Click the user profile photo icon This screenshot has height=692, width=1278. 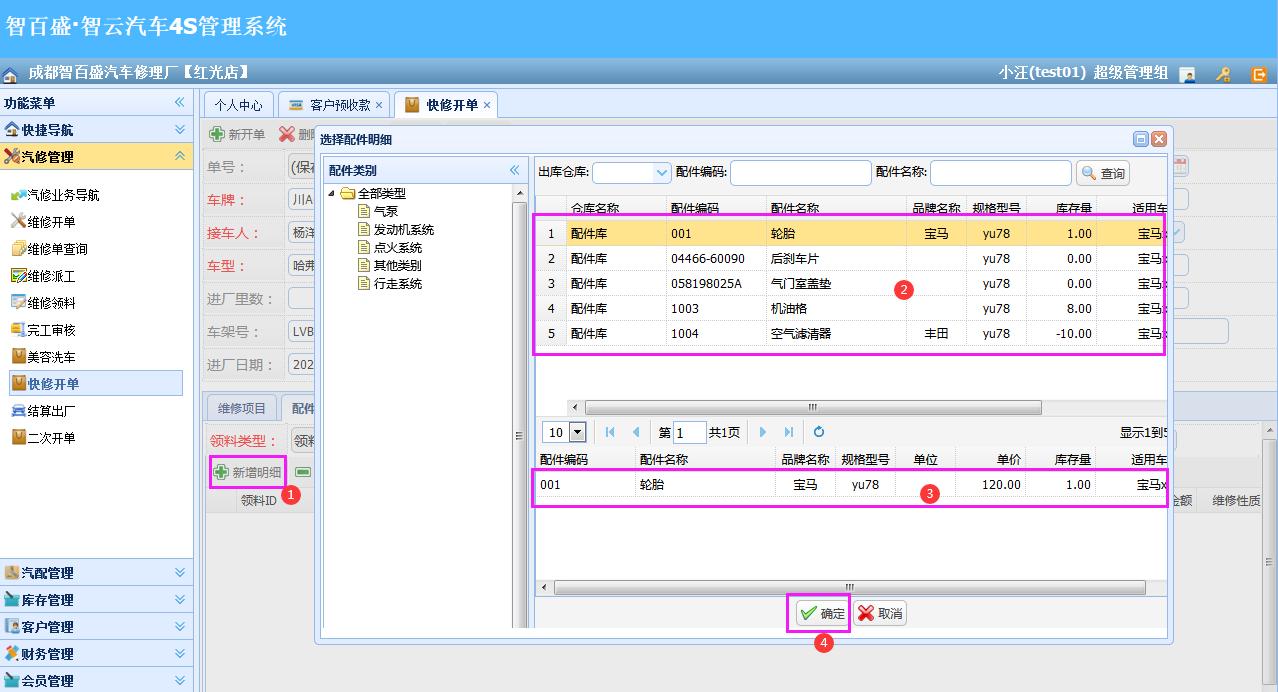1186,74
